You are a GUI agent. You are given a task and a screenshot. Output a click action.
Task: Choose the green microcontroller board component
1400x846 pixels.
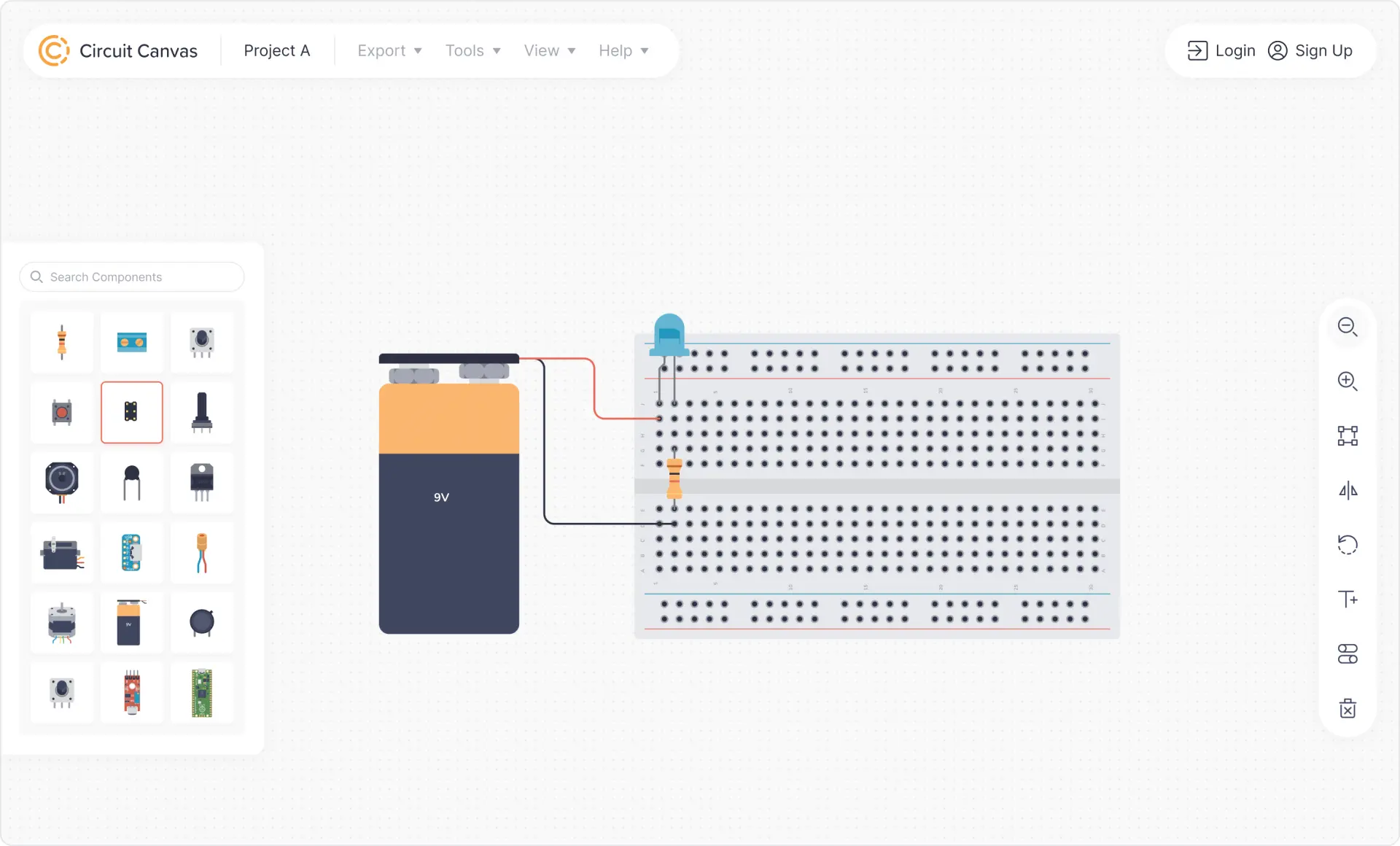tap(202, 692)
